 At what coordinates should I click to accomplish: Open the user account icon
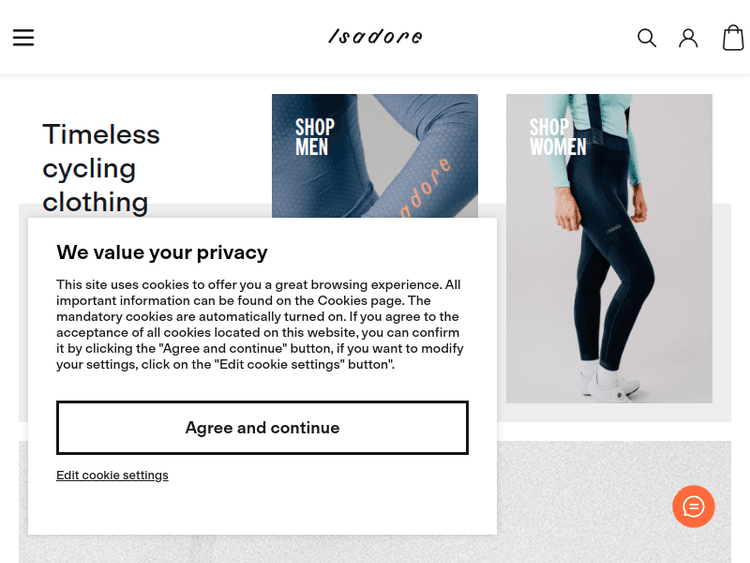688,38
